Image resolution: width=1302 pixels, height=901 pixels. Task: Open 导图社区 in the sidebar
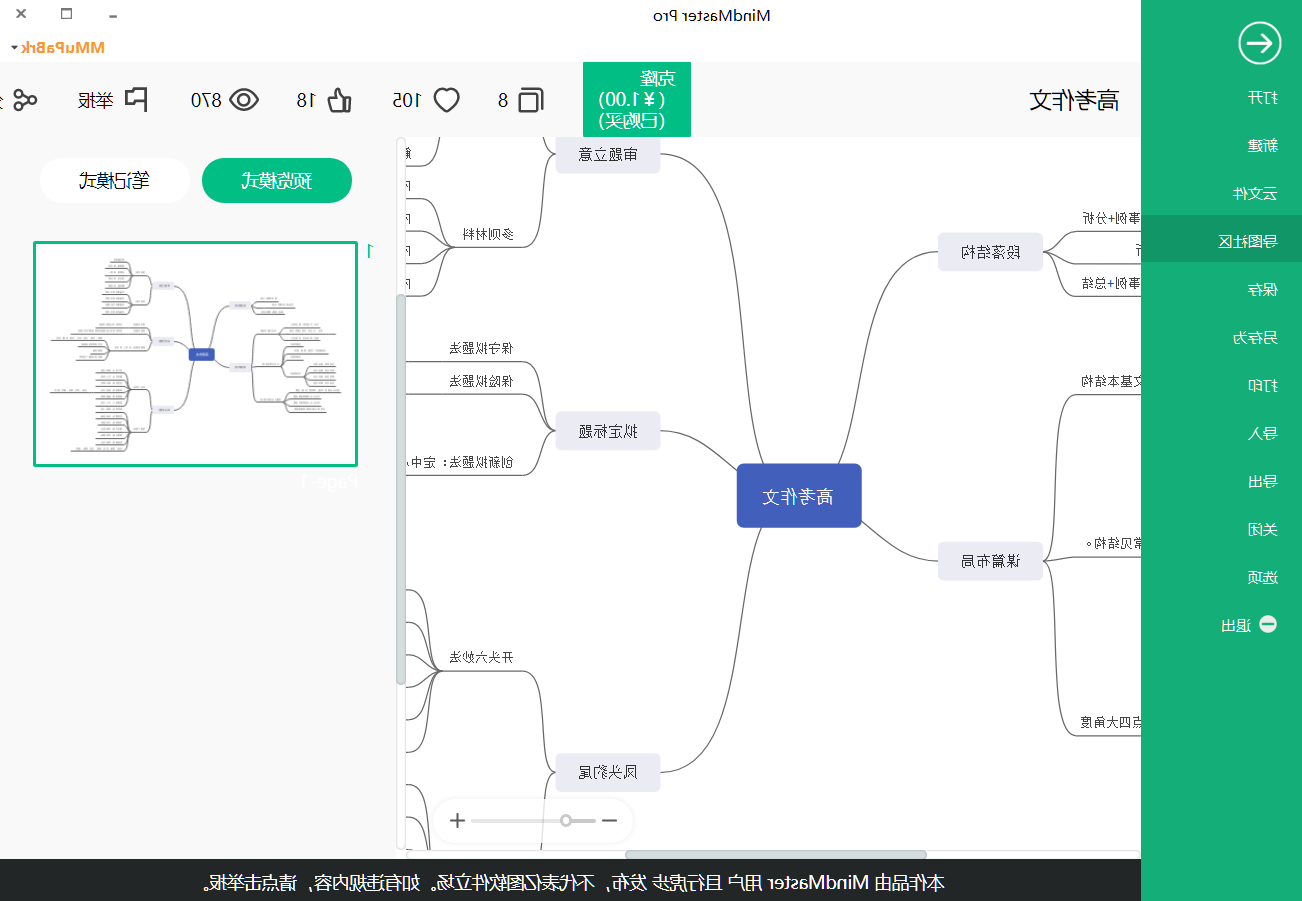[x=1248, y=241]
